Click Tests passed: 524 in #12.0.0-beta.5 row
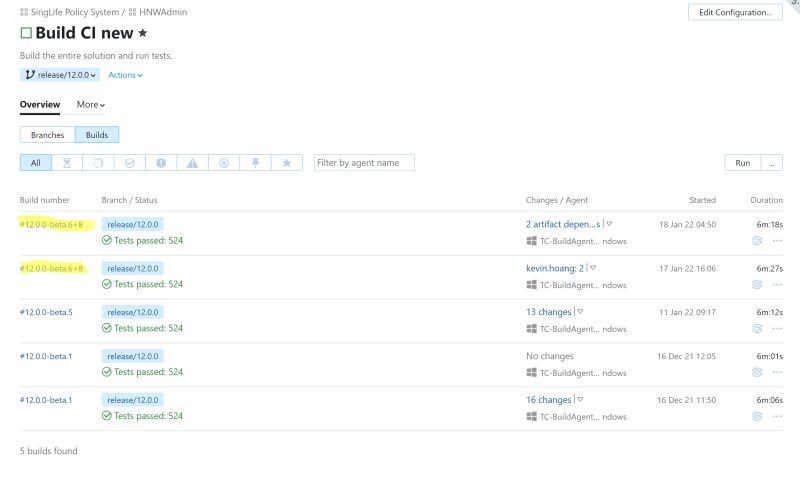800x481 pixels. click(148, 328)
